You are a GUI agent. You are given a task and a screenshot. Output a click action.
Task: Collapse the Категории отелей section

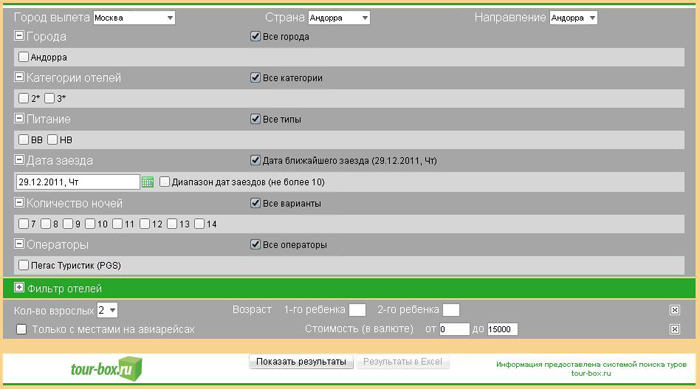tap(19, 77)
